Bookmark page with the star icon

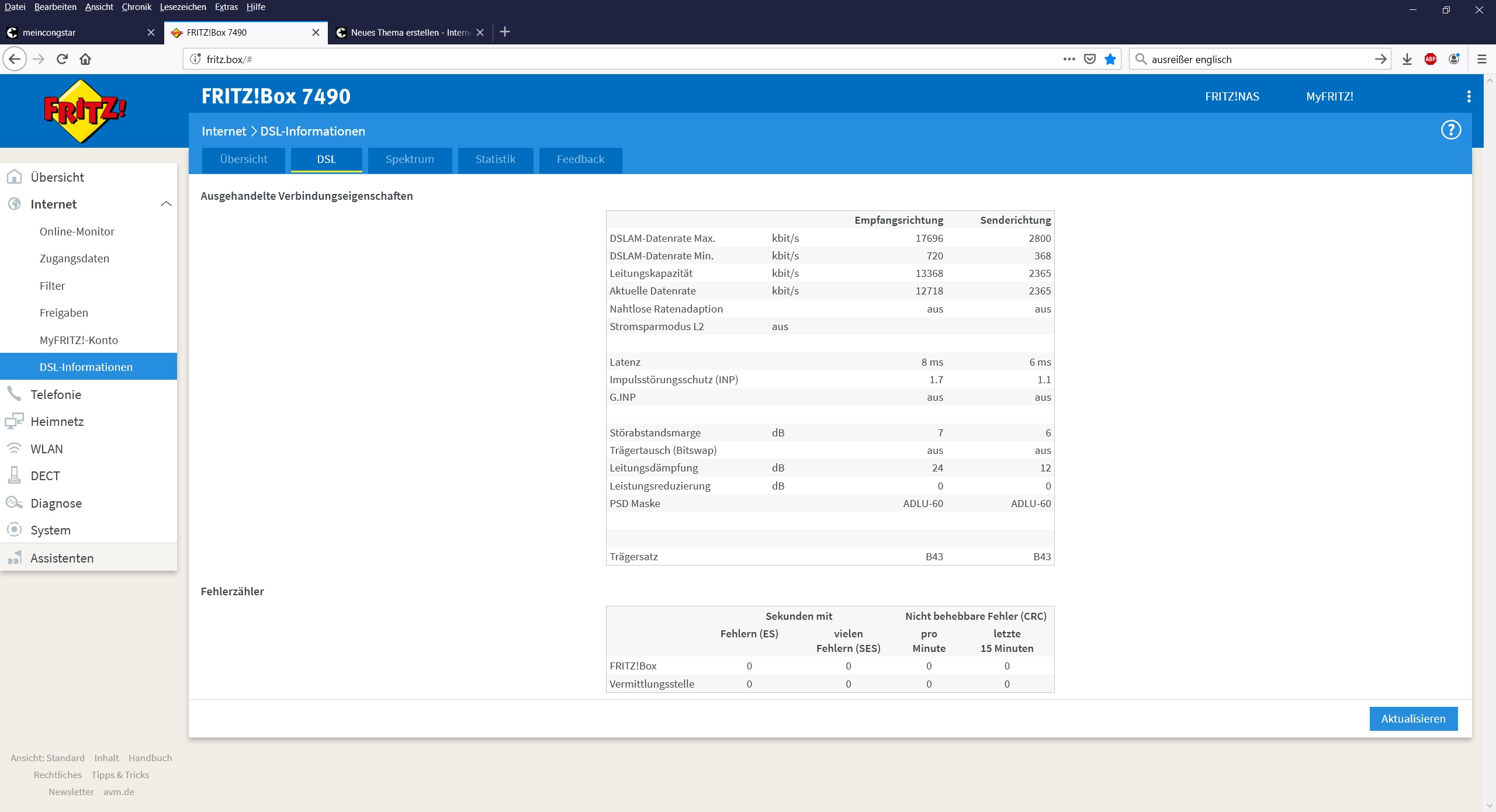(1110, 59)
